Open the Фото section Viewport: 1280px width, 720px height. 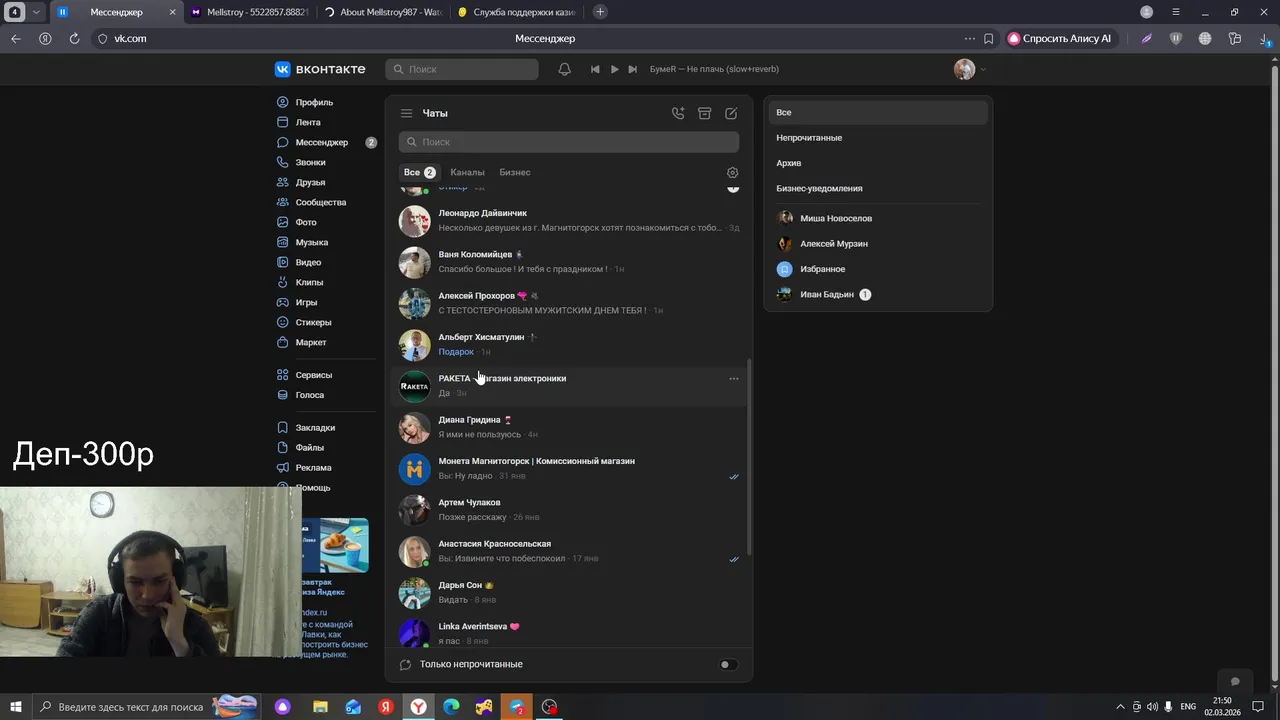(305, 222)
